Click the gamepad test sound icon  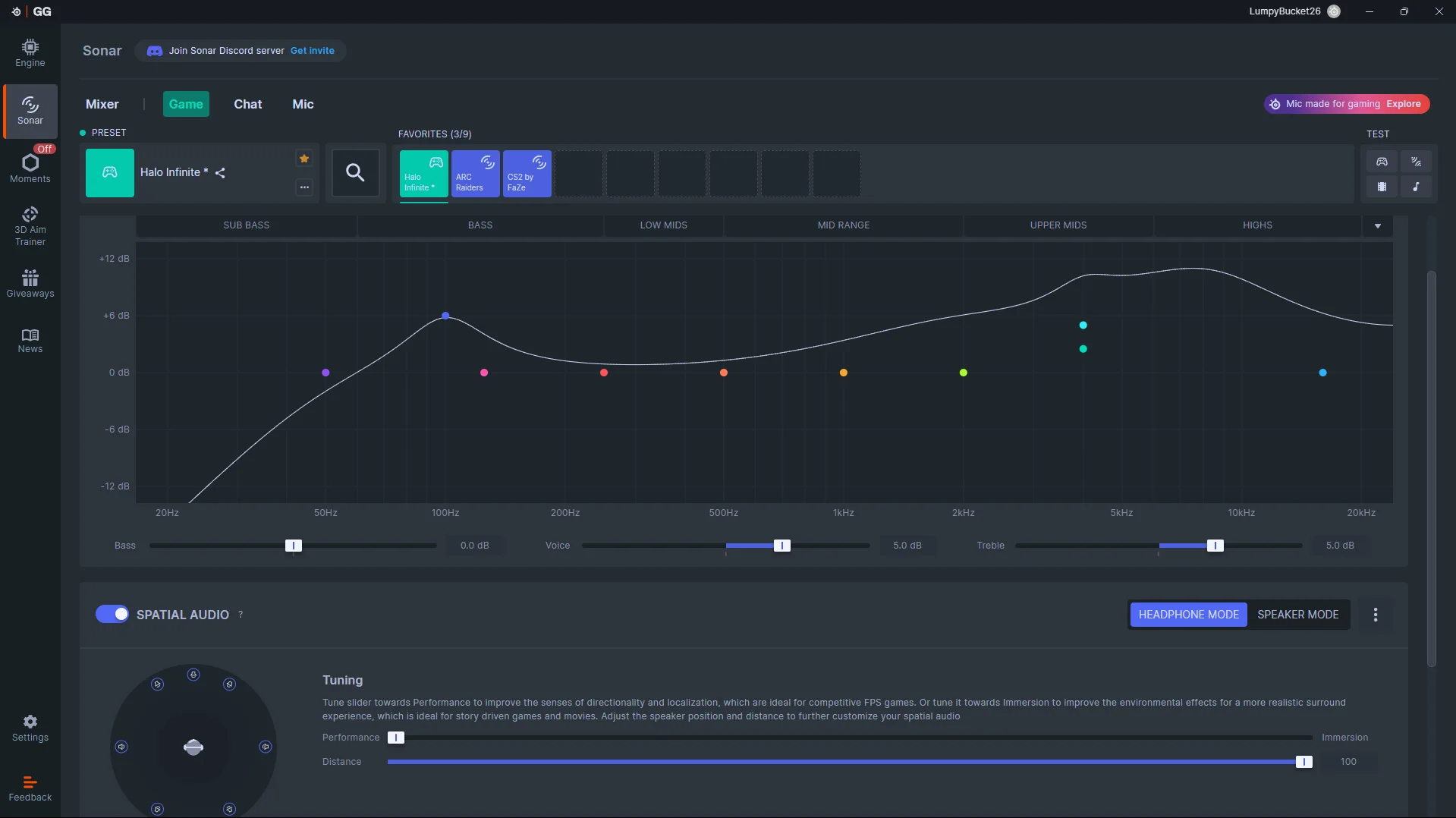(x=1382, y=162)
